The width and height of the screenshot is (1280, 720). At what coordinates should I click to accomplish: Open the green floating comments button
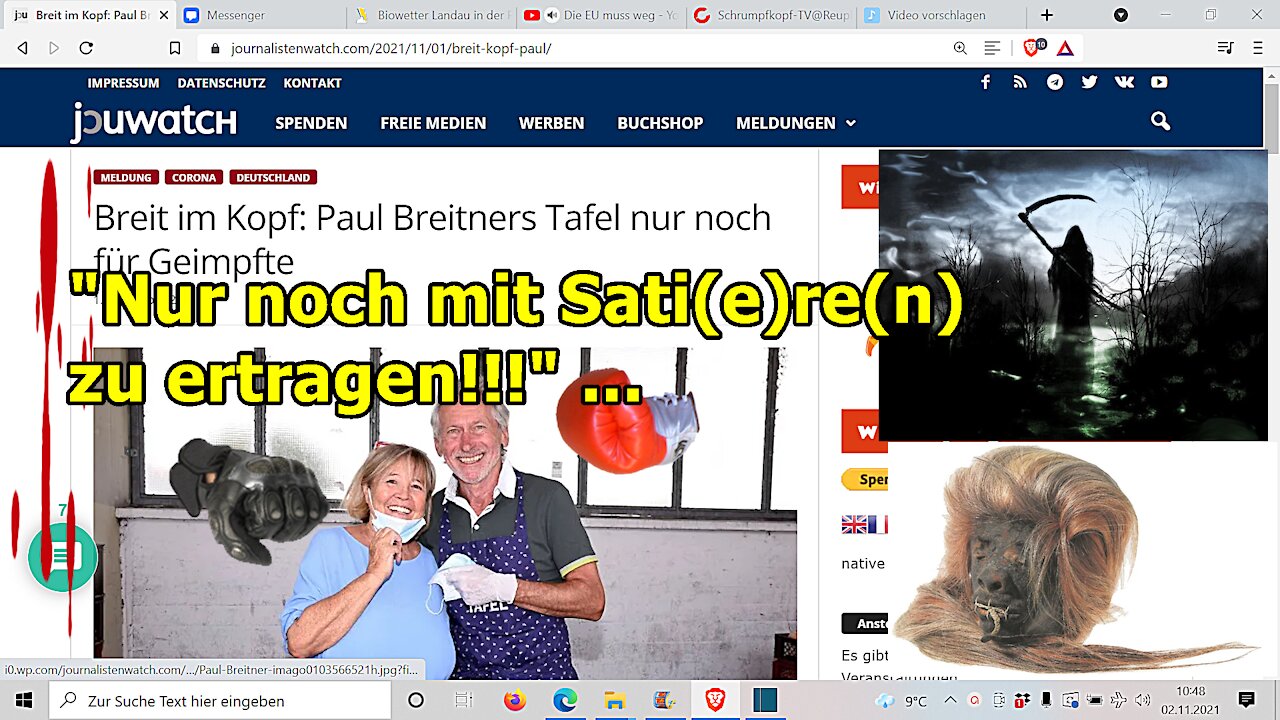pos(63,557)
